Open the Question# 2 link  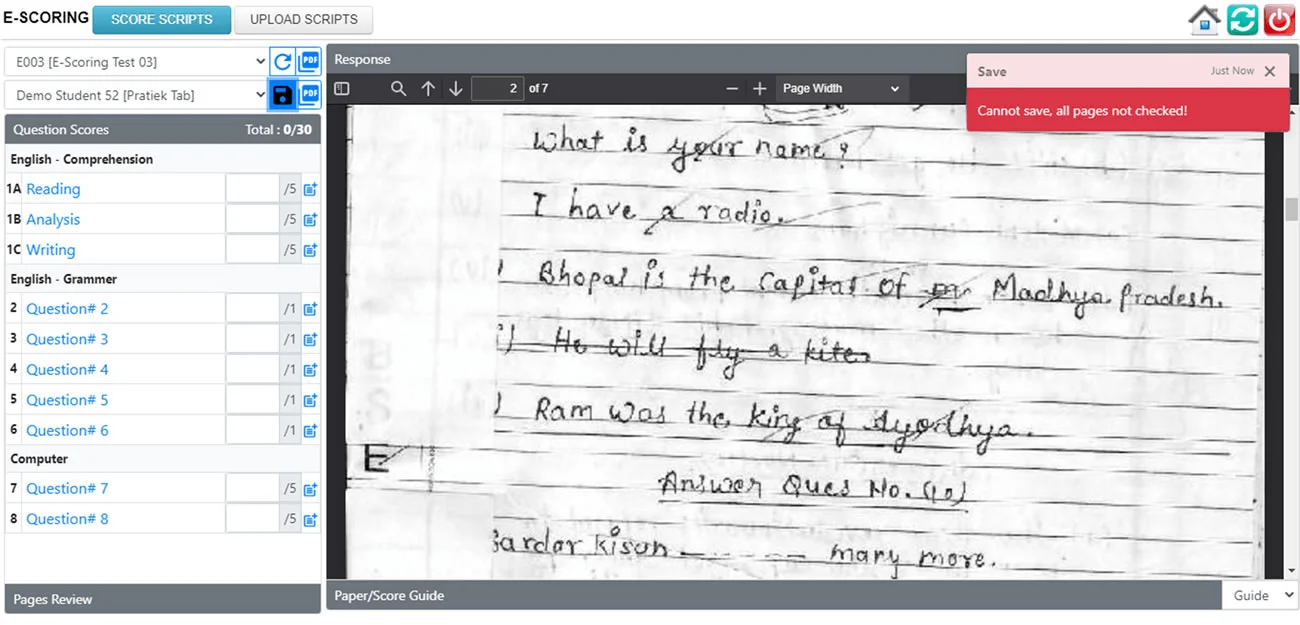point(67,309)
